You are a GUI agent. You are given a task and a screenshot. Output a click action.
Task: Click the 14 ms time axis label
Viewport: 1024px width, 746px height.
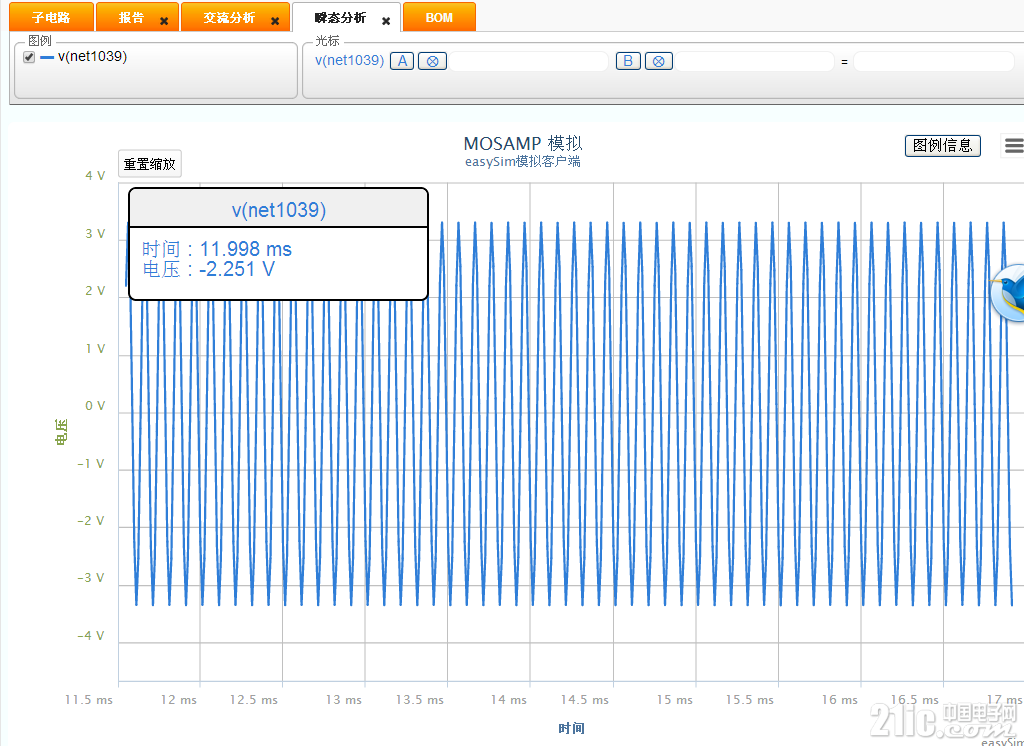(509, 700)
